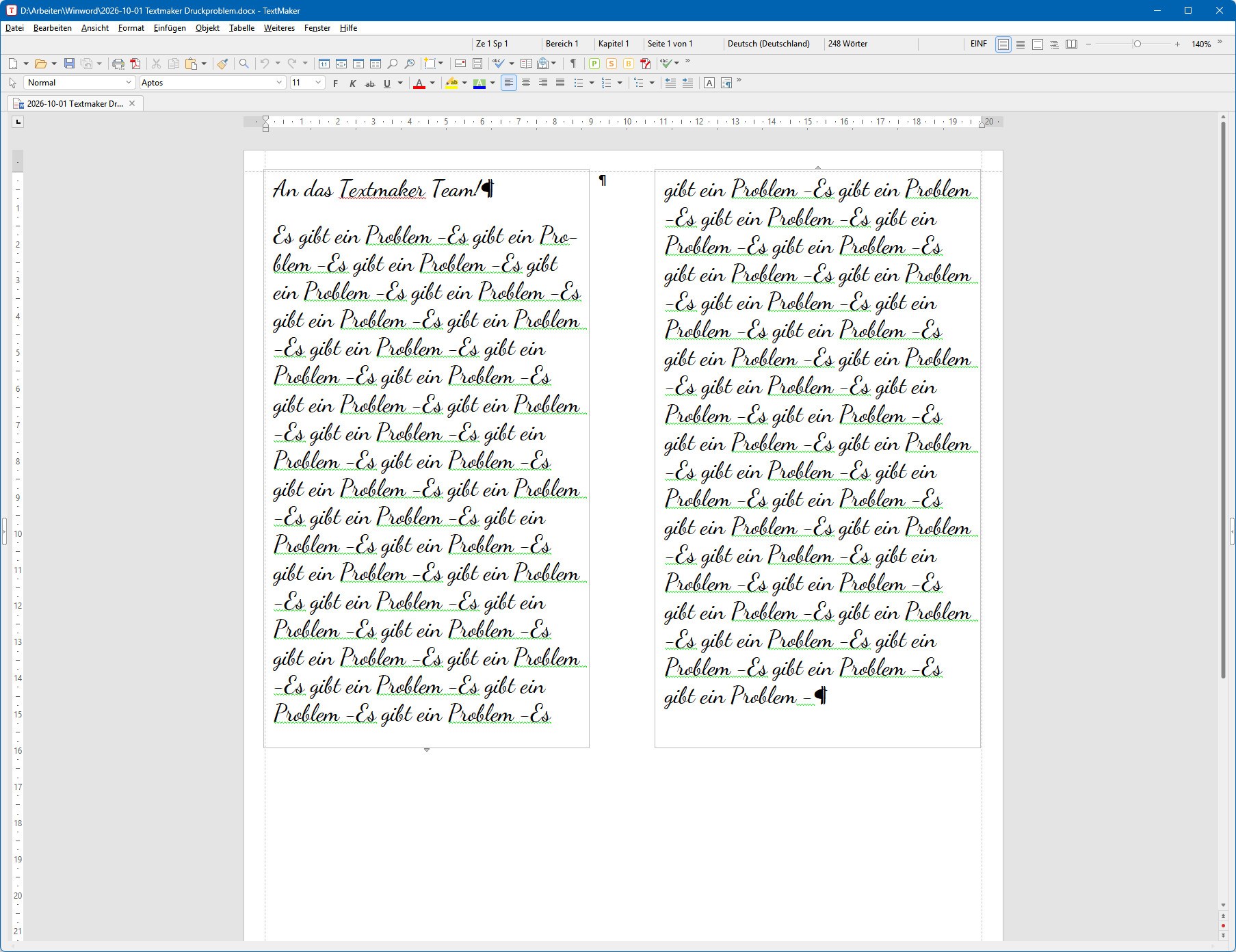
Task: Click the green P toolbar icon
Action: tap(594, 64)
